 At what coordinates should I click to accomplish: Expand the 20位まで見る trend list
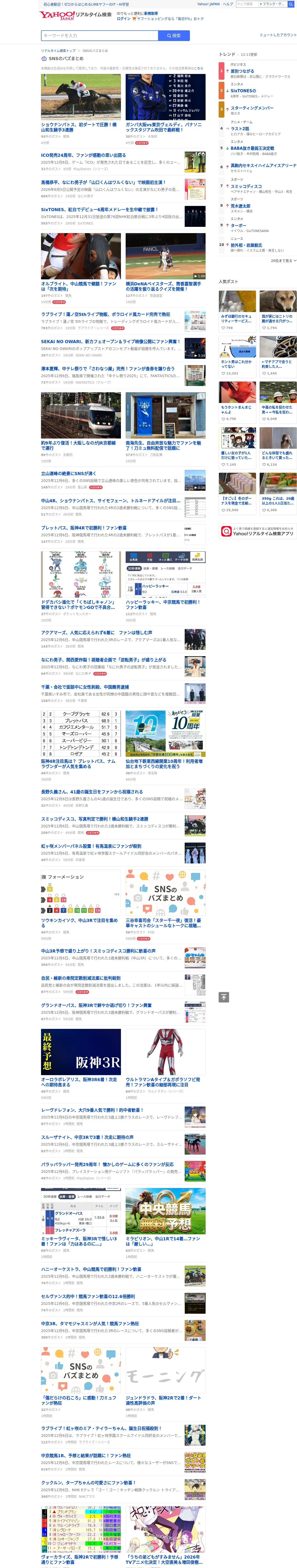click(x=284, y=261)
